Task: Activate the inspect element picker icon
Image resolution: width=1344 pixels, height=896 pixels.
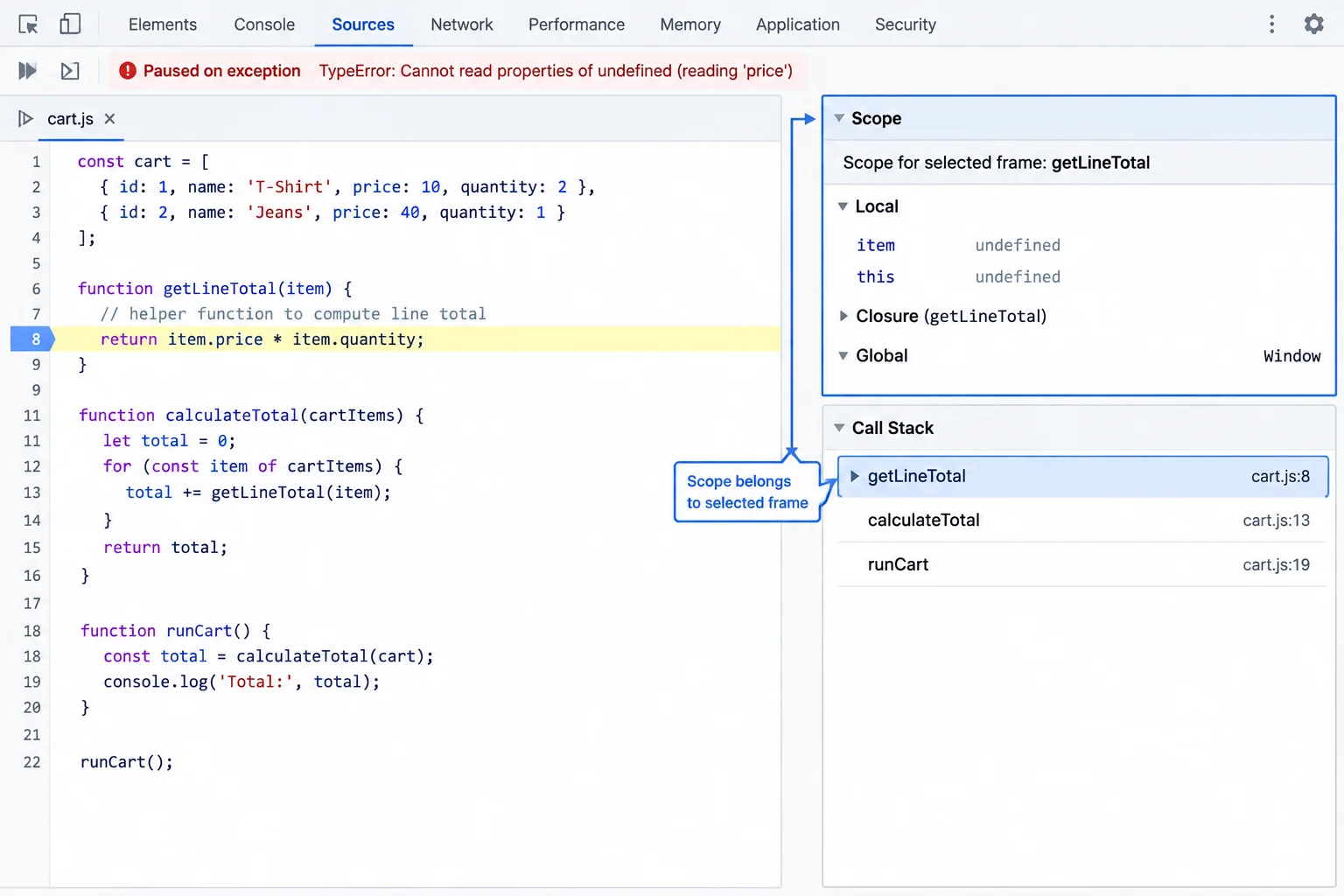Action: click(28, 24)
